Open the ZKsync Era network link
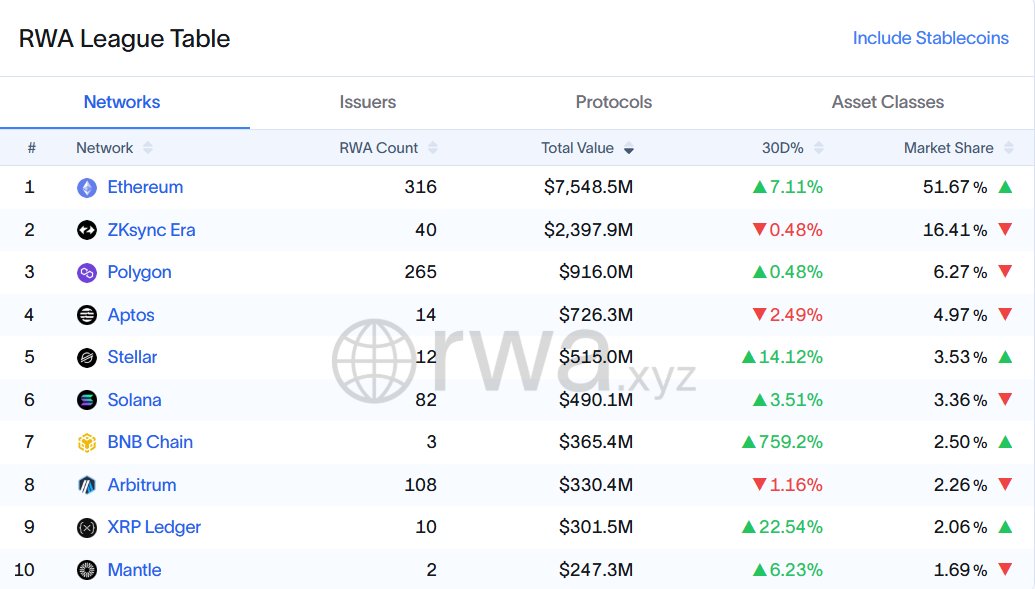Viewport: 1035px width, 589px height. [151, 230]
